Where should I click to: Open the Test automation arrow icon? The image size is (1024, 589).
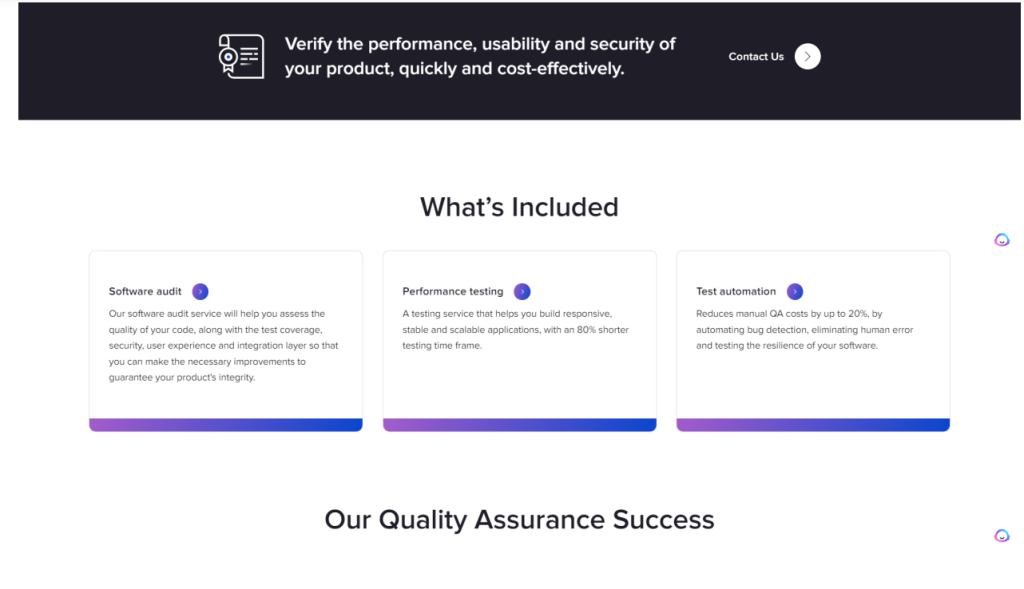click(x=794, y=291)
